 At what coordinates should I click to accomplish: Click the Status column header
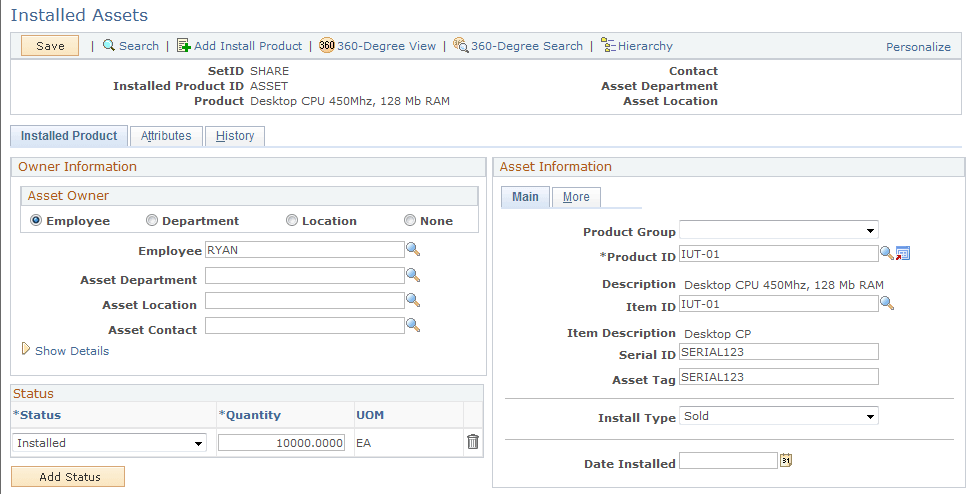(x=37, y=415)
